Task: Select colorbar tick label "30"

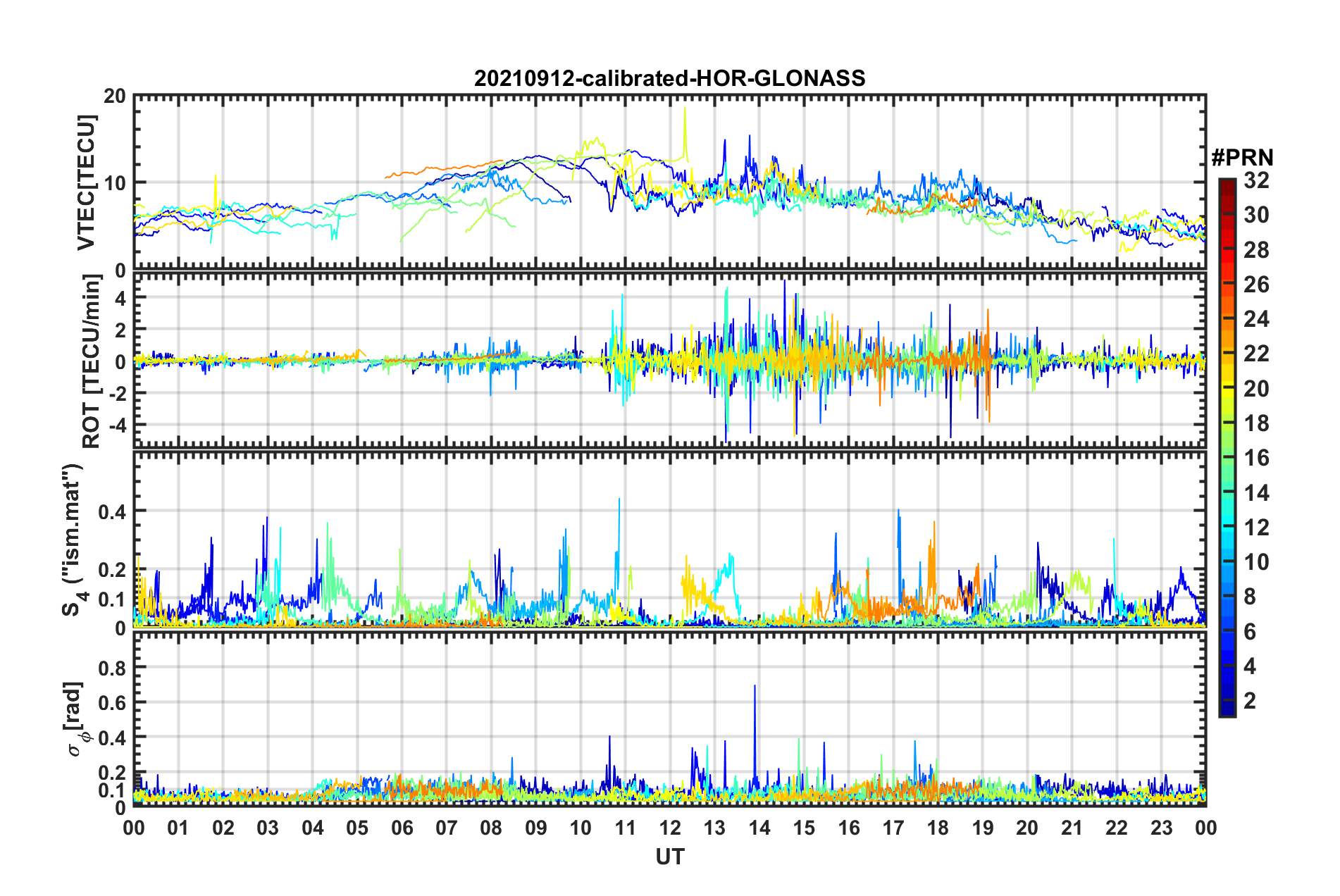Action: pyautogui.click(x=1256, y=215)
